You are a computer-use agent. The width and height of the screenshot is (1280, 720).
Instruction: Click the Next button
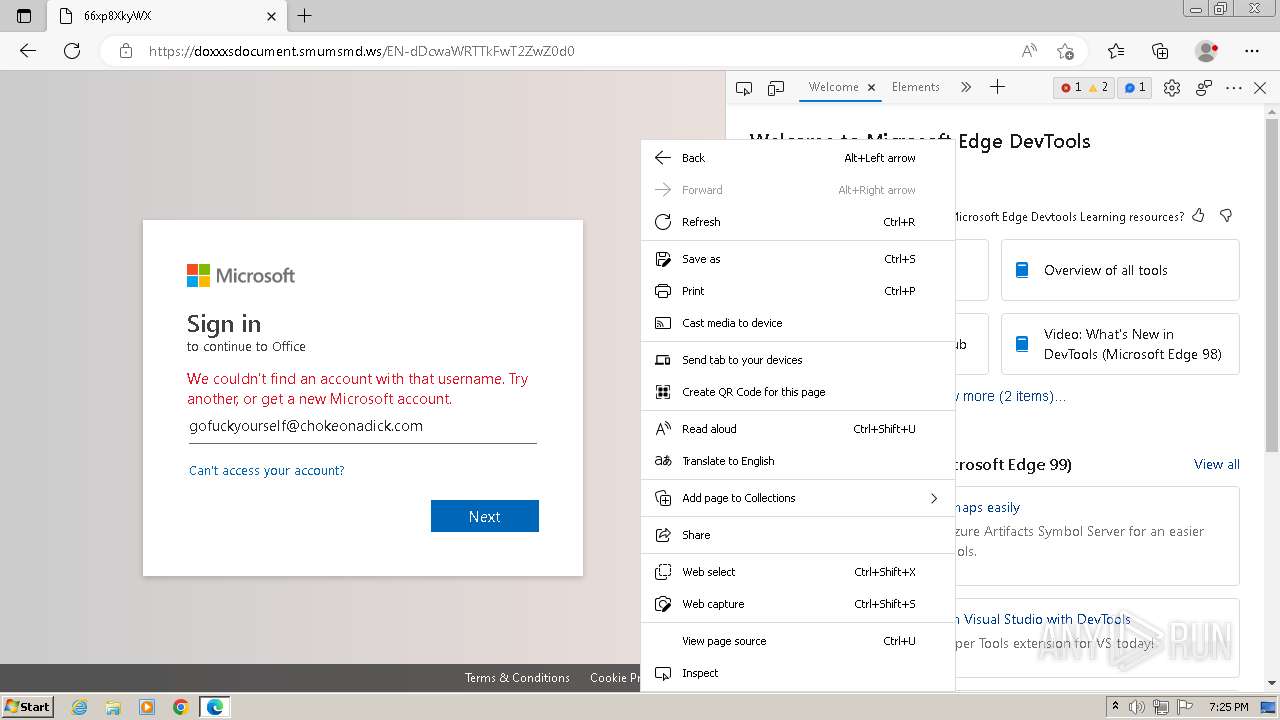[484, 516]
